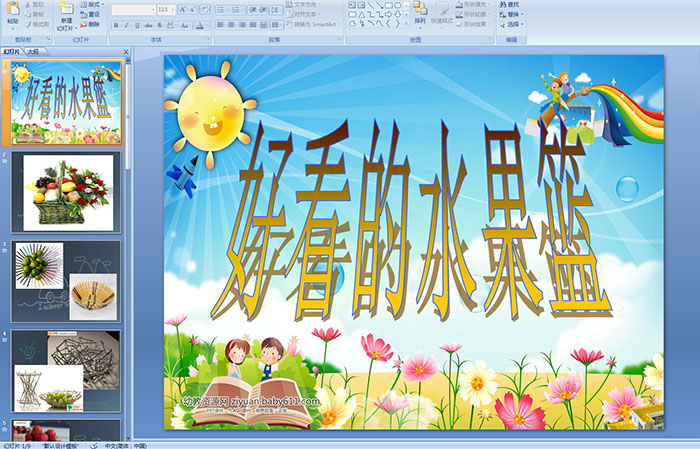Screen dimensions: 700x449
Task: Toggle Italic formatting
Action: [x=126, y=25]
